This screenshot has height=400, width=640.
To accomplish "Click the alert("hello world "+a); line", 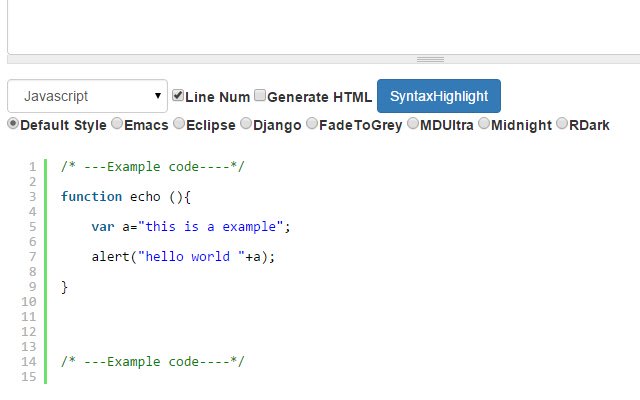I will [183, 257].
